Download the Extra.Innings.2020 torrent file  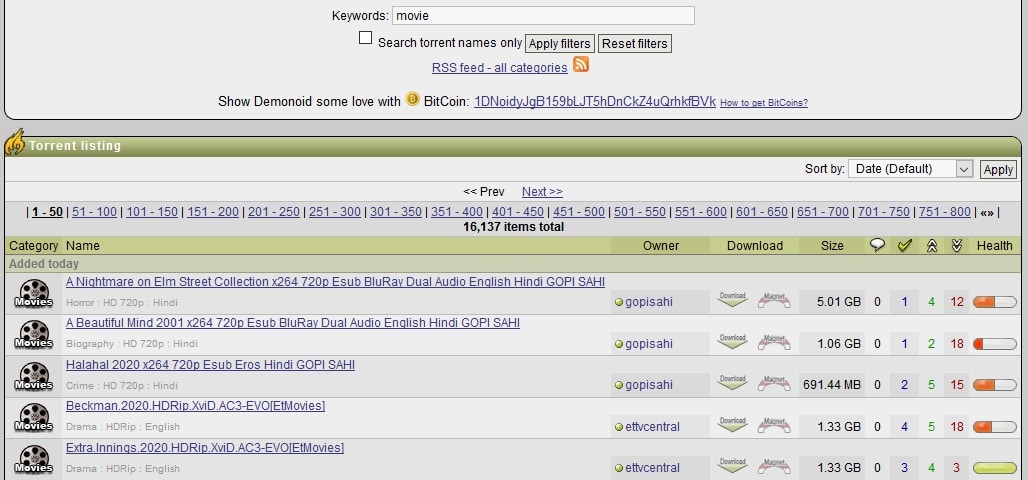pos(732,466)
